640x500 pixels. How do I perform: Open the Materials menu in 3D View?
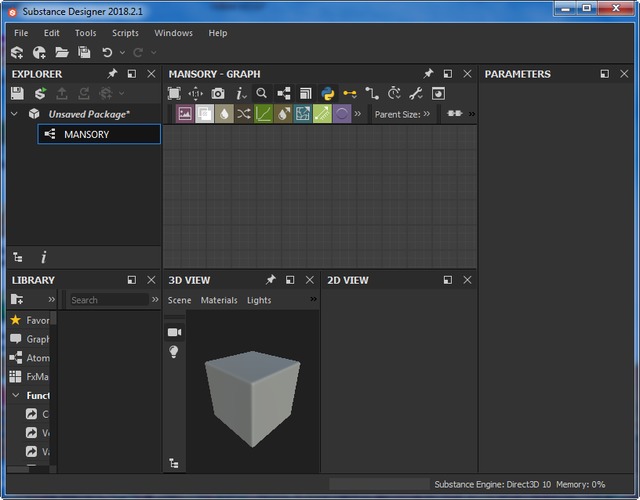[x=219, y=300]
